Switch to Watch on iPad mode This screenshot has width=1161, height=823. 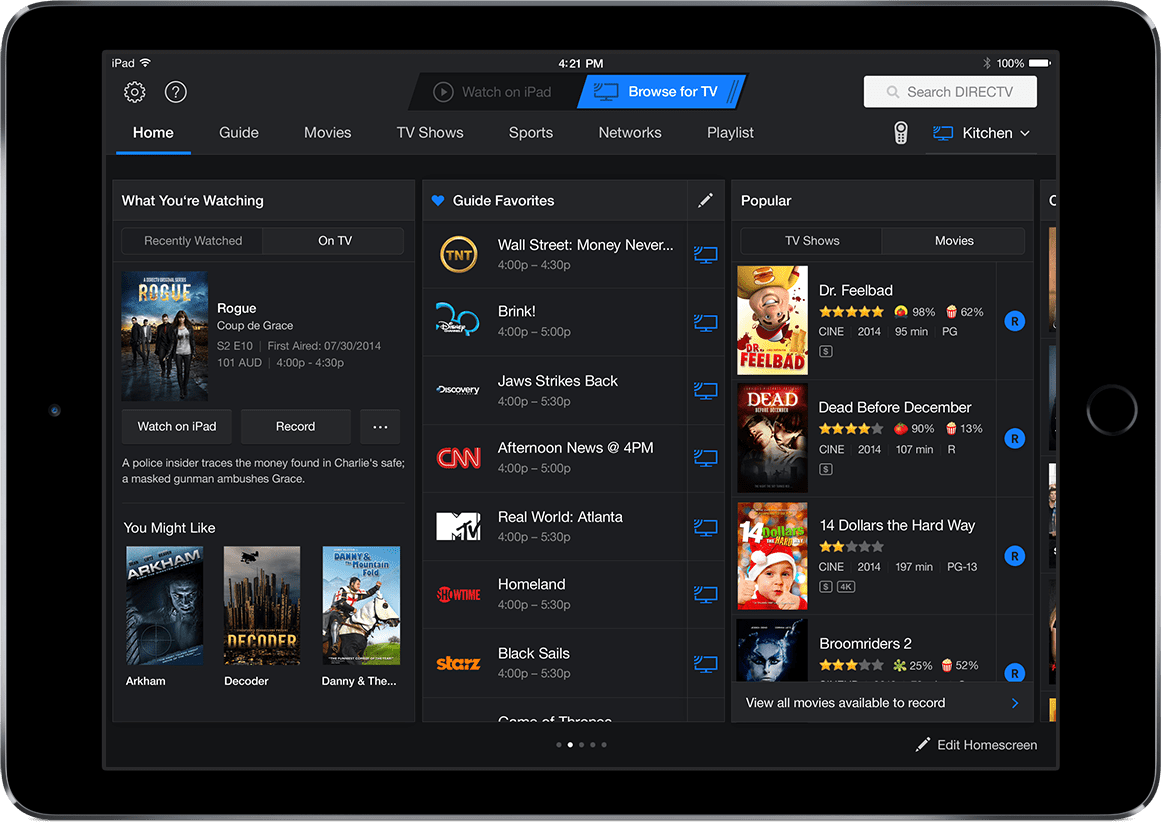point(493,92)
